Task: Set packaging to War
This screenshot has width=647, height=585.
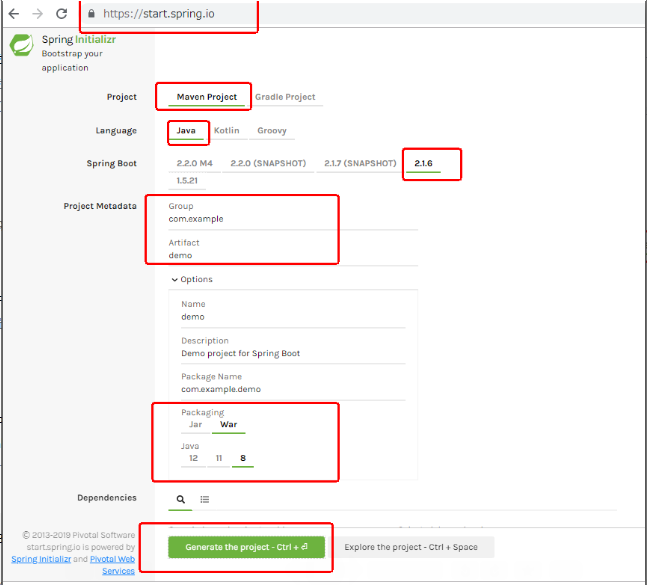Action: pos(229,425)
